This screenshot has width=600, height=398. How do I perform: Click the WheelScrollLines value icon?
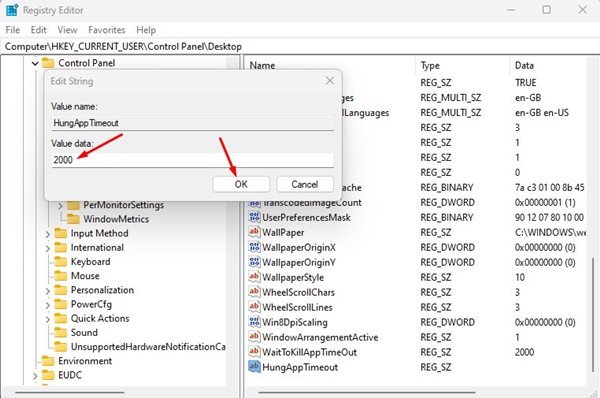(254, 307)
